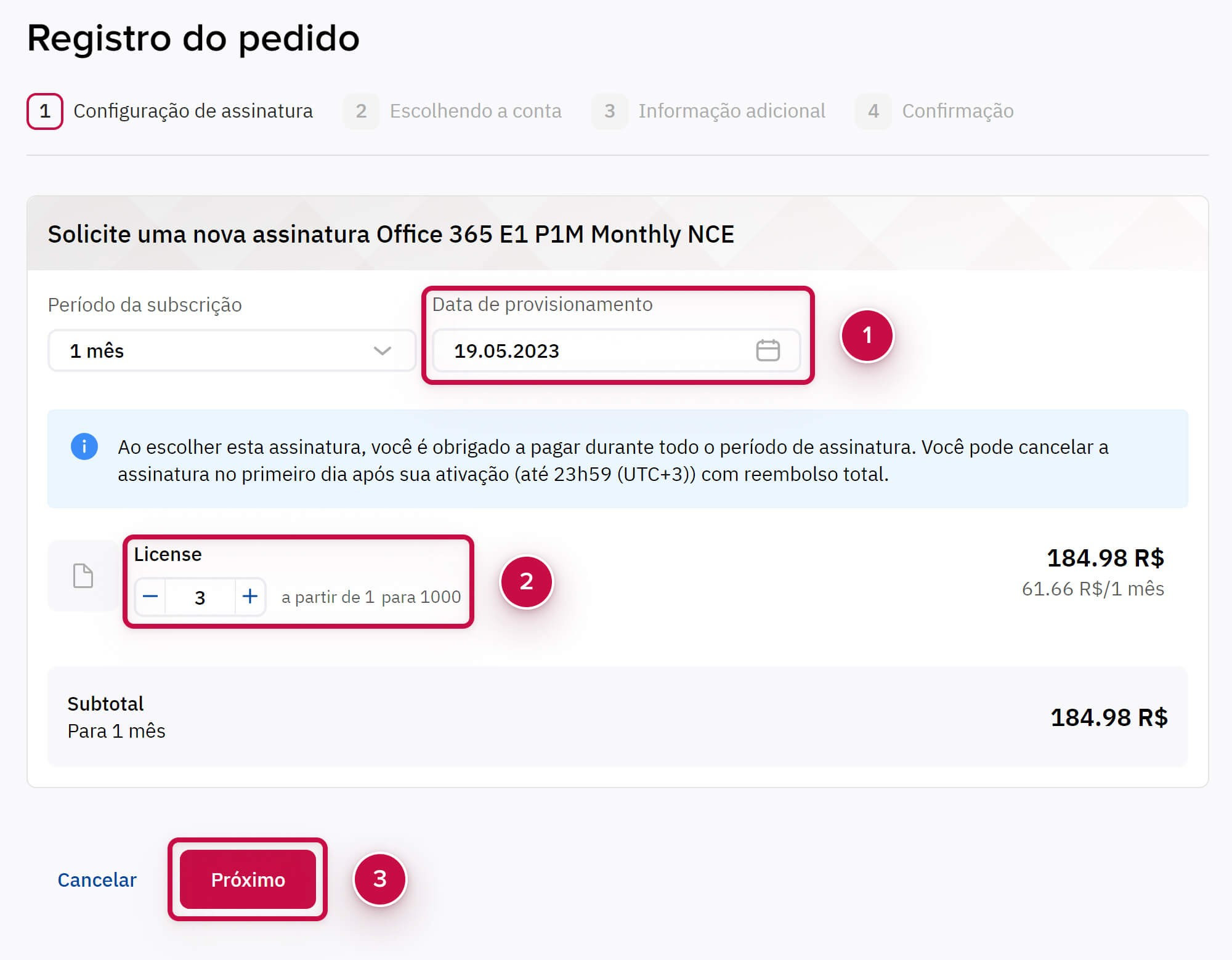Click the license quantity input field
Screen dimensions: 1232x960
[x=200, y=597]
